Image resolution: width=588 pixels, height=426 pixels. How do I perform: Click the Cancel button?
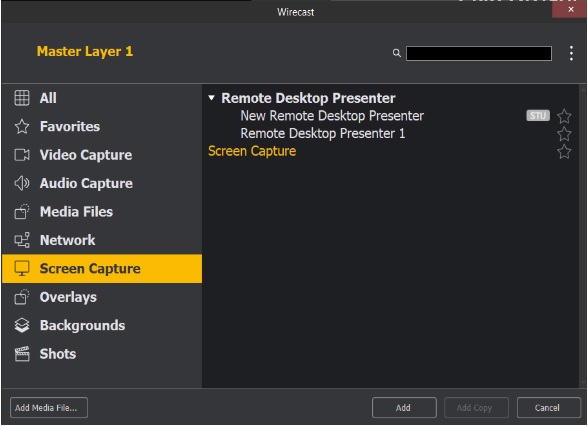[x=548, y=407]
